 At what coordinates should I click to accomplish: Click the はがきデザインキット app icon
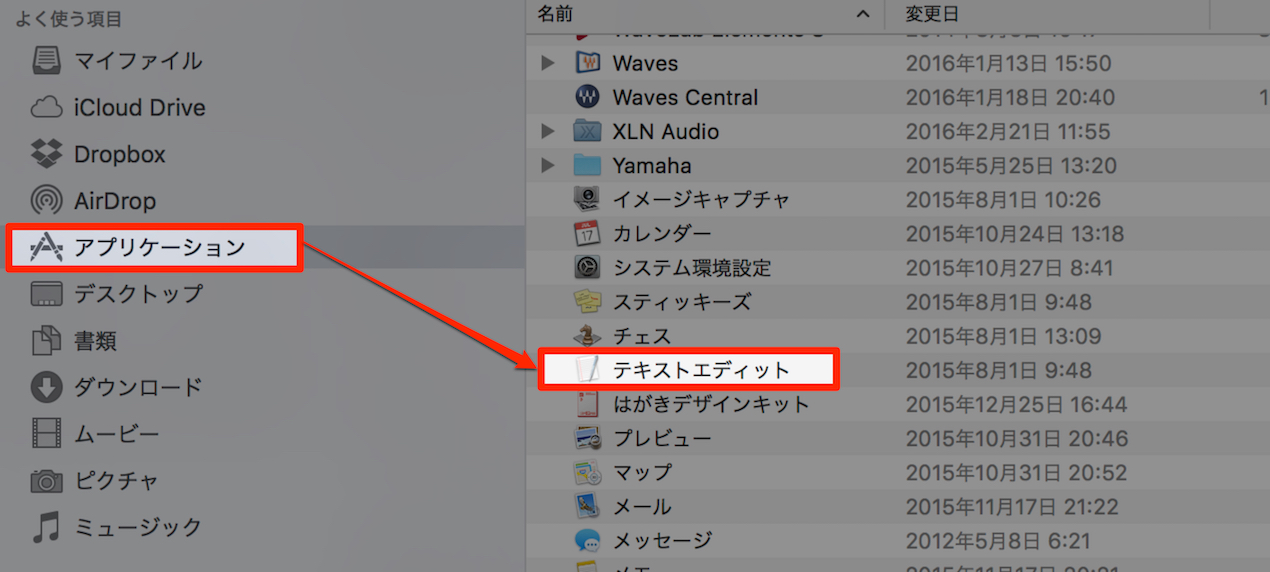point(587,404)
